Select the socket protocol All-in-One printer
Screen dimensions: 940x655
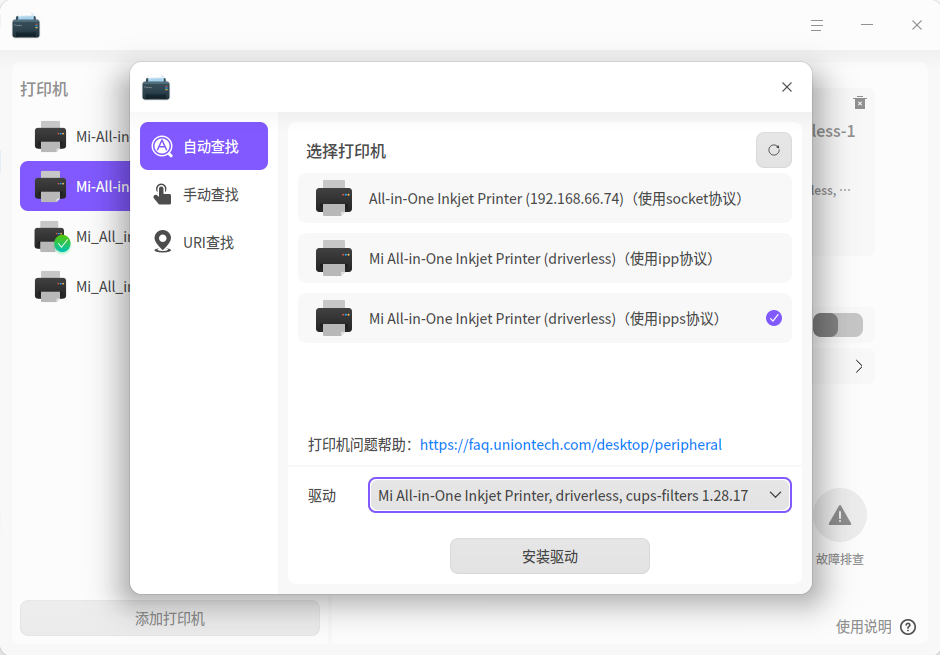[544, 198]
